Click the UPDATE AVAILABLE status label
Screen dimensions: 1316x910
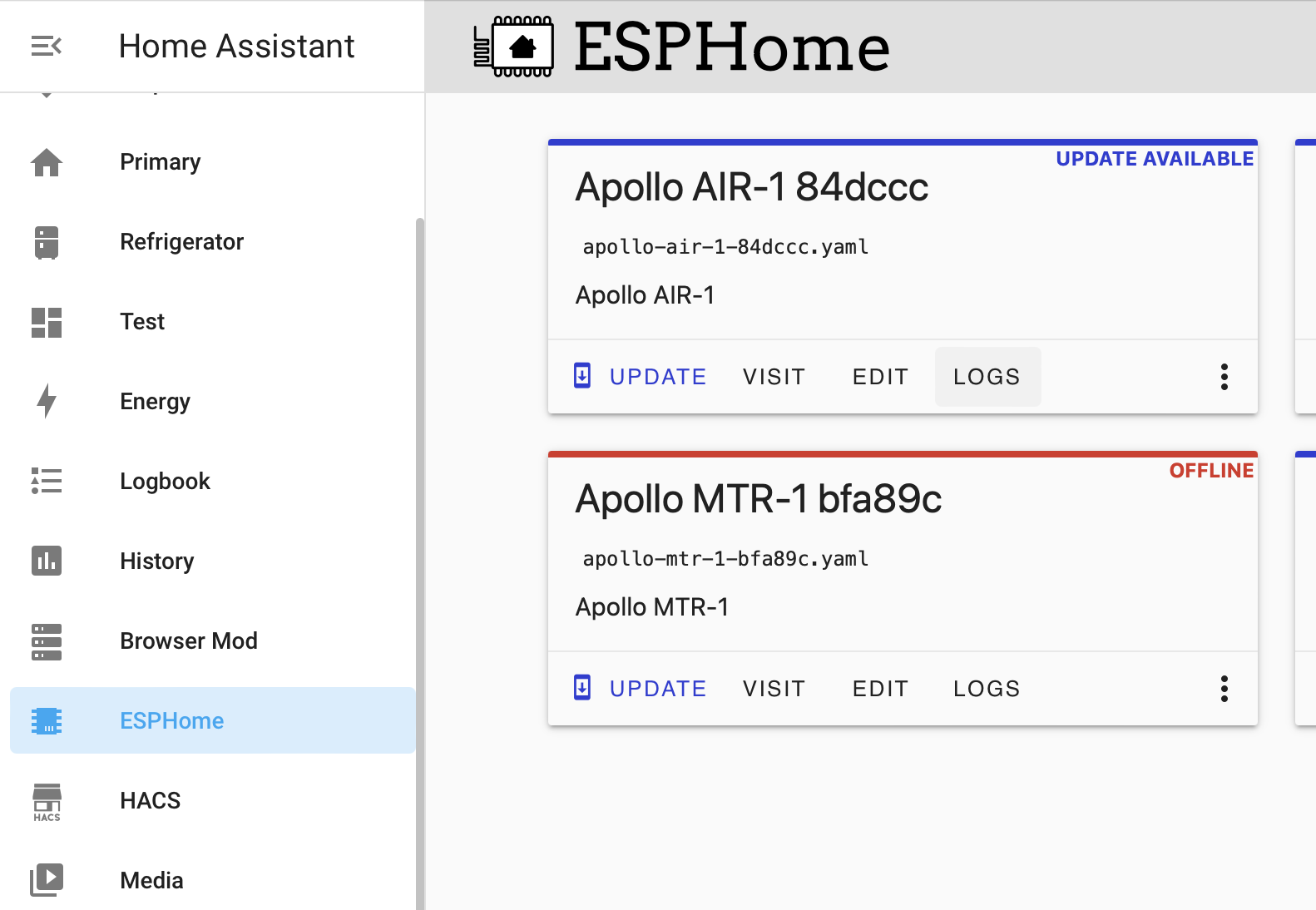point(1155,159)
